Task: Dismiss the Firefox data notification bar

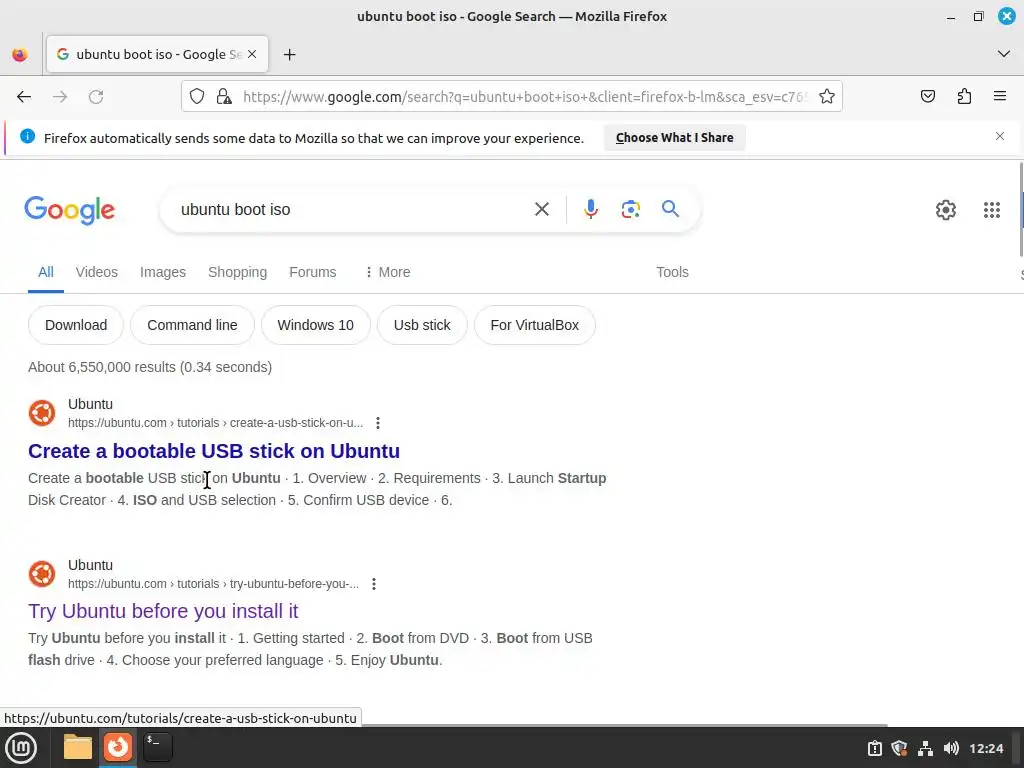Action: (999, 136)
